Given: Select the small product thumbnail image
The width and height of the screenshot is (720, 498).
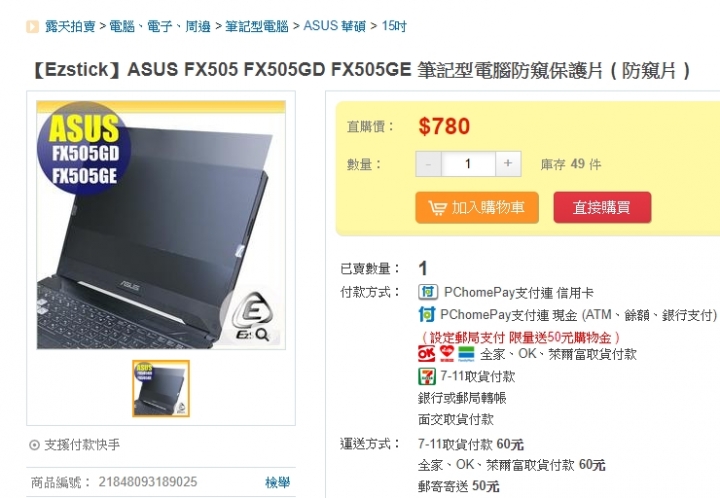Looking at the screenshot, I should [x=161, y=388].
